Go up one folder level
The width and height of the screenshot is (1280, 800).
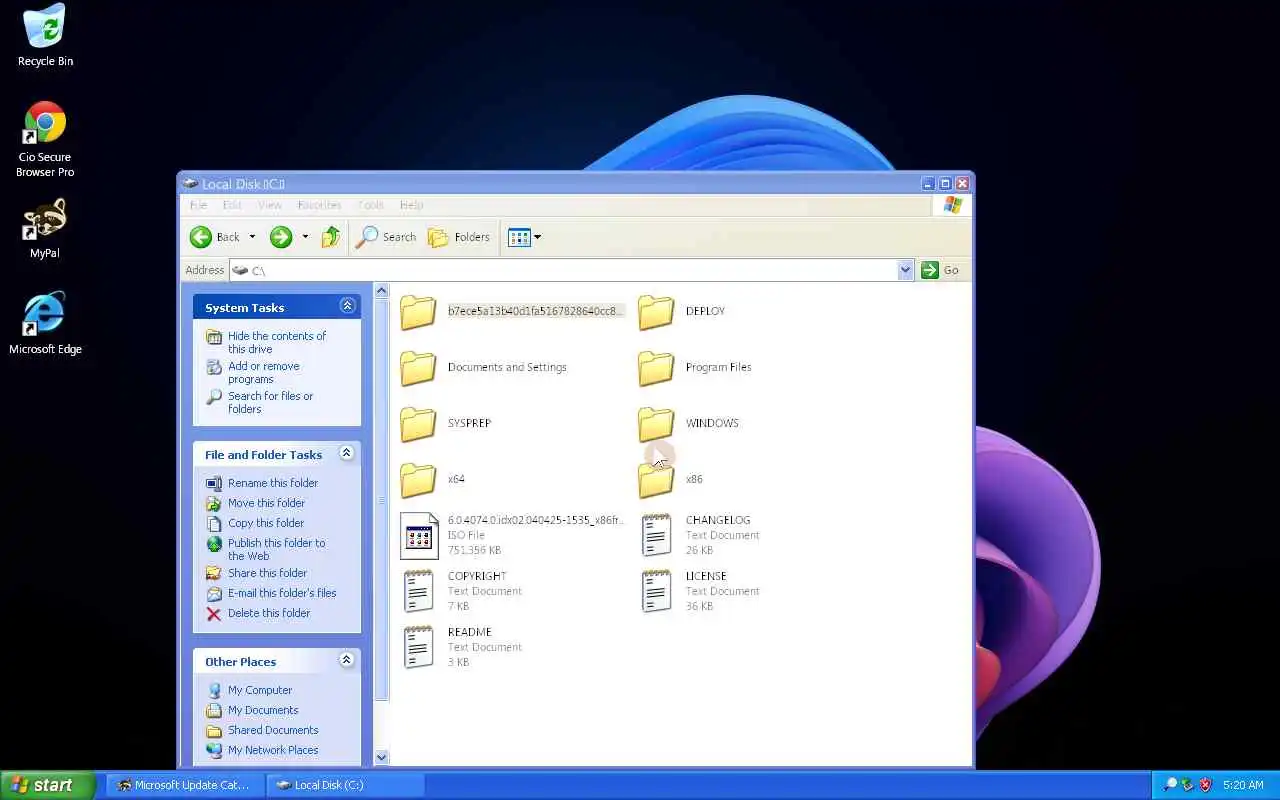click(x=331, y=237)
